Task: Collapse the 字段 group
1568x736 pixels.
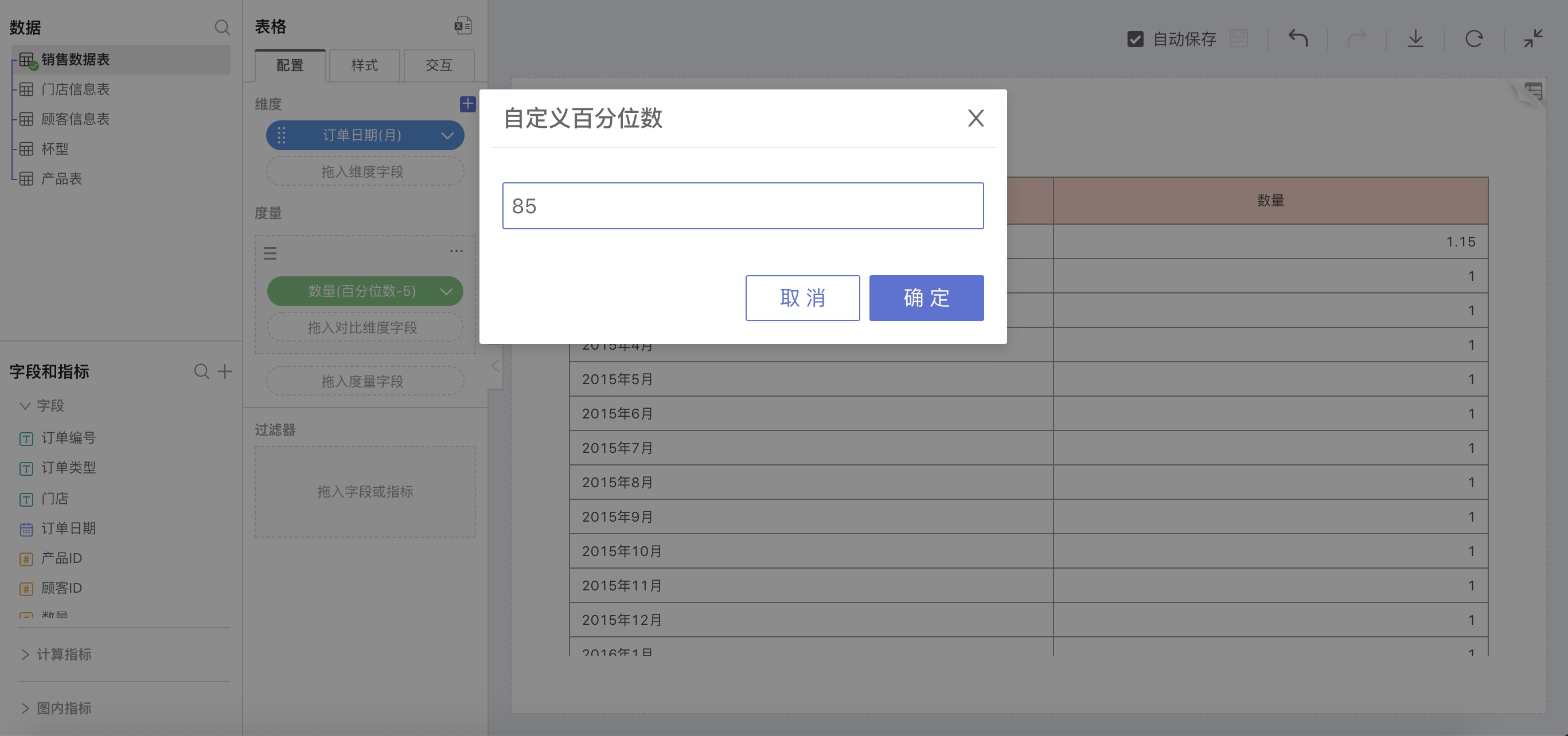Action: [25, 406]
